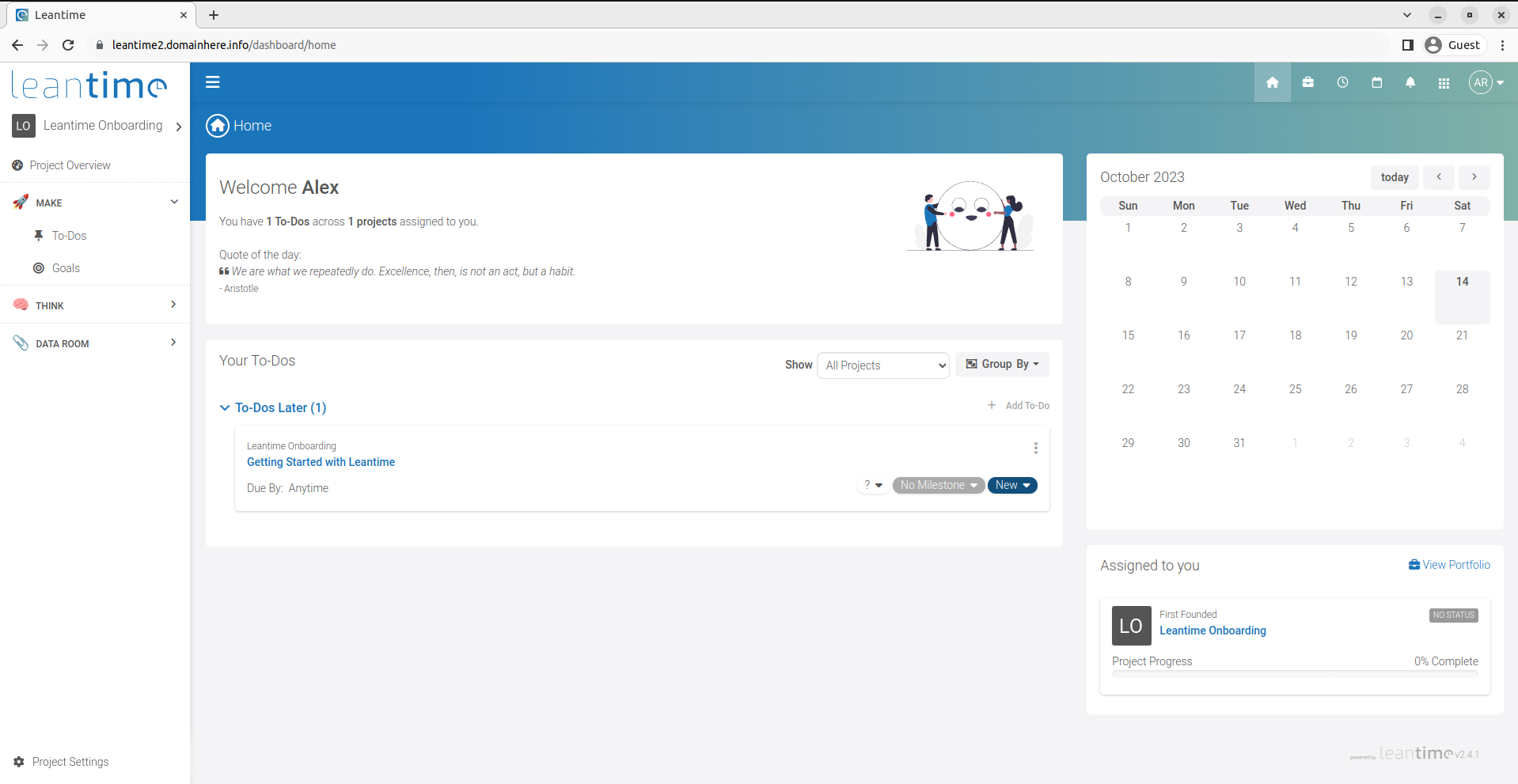Open the browser three-dot menu
This screenshot has width=1518, height=784.
(1502, 45)
